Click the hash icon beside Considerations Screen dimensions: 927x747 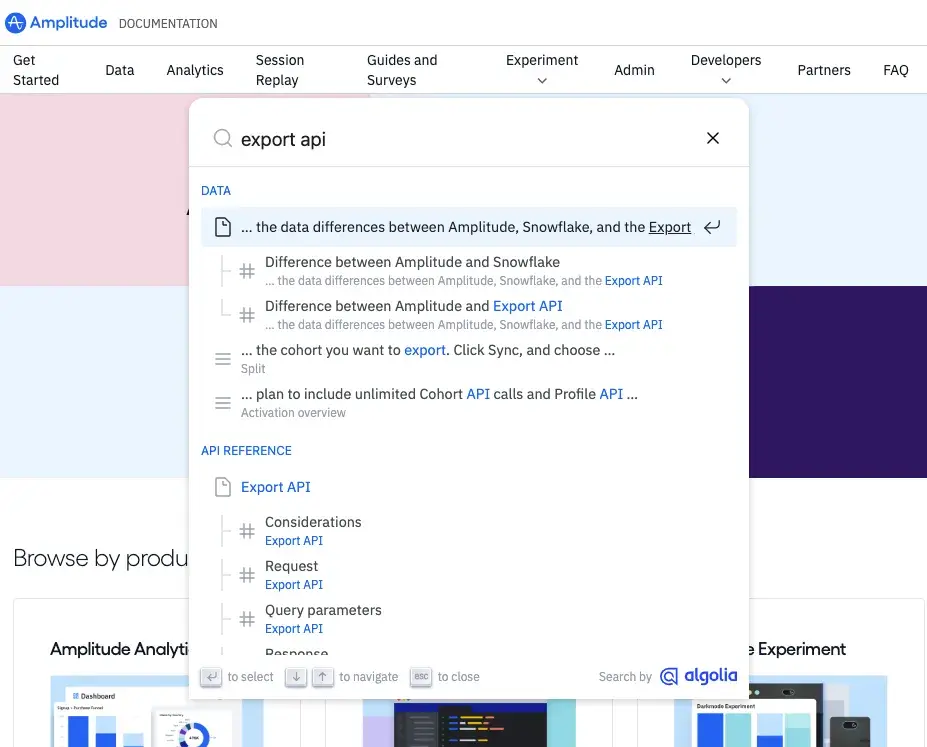coord(246,530)
